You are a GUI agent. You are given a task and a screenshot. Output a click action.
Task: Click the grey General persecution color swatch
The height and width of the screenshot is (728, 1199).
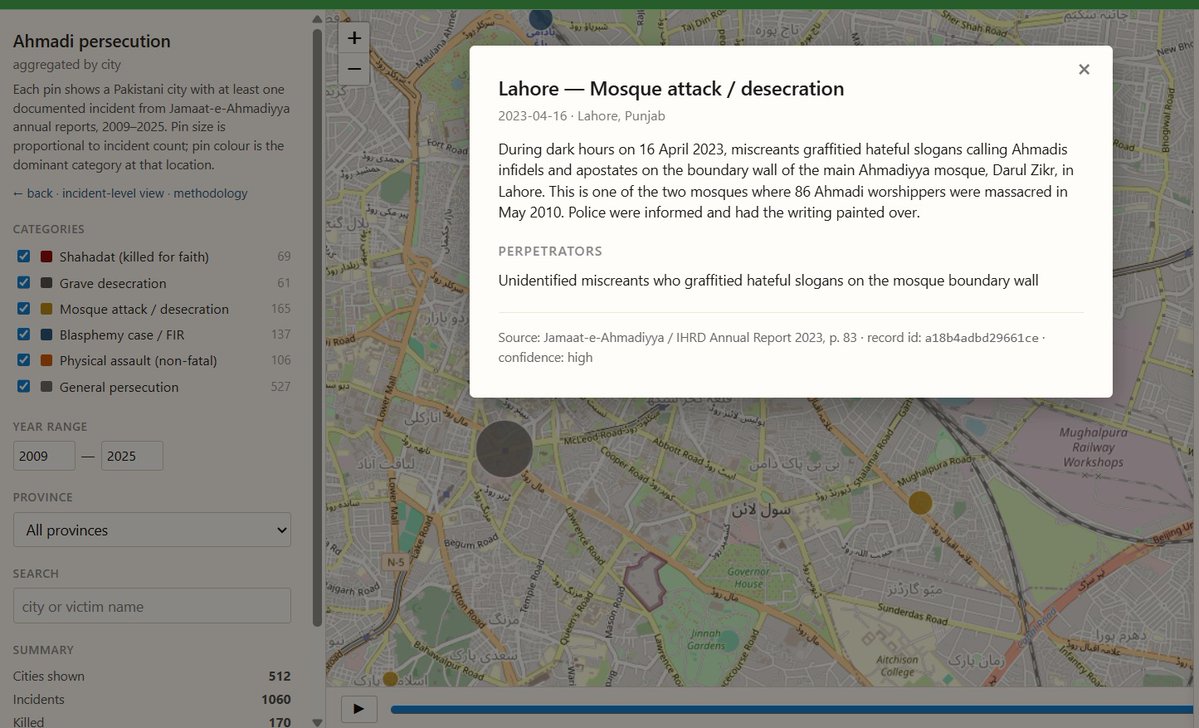(x=47, y=386)
